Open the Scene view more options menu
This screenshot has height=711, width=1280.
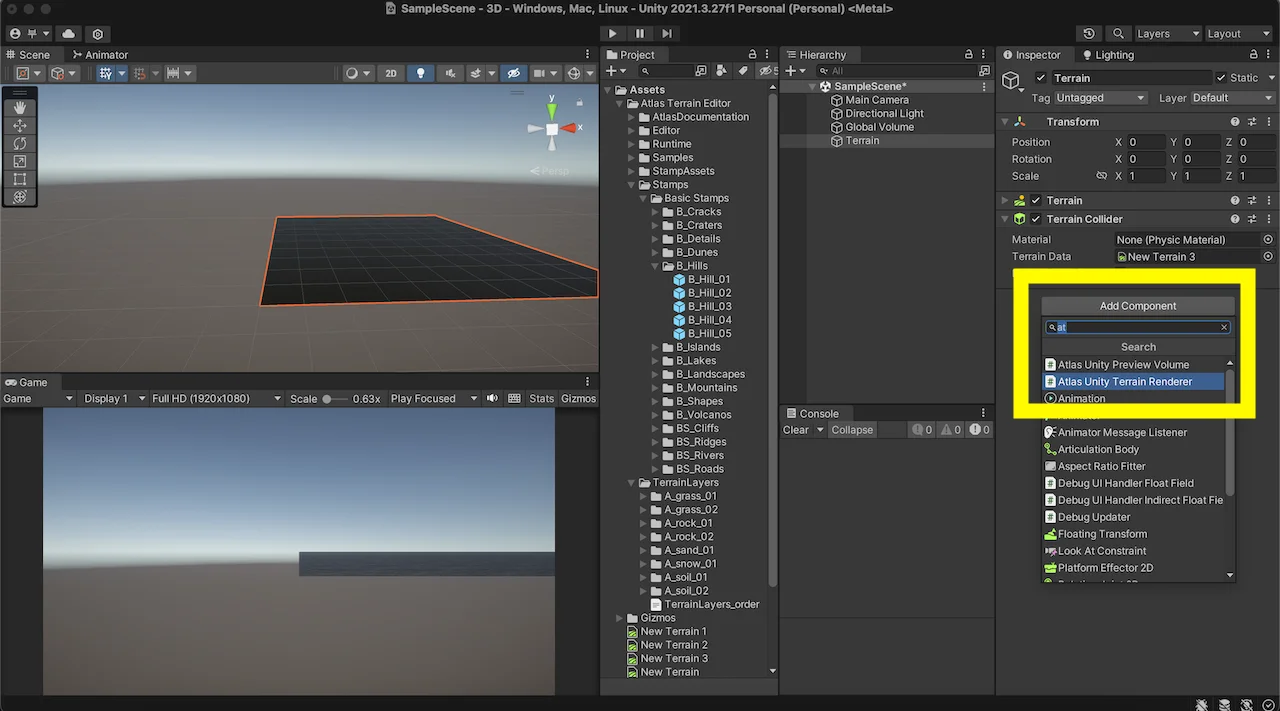click(x=588, y=55)
